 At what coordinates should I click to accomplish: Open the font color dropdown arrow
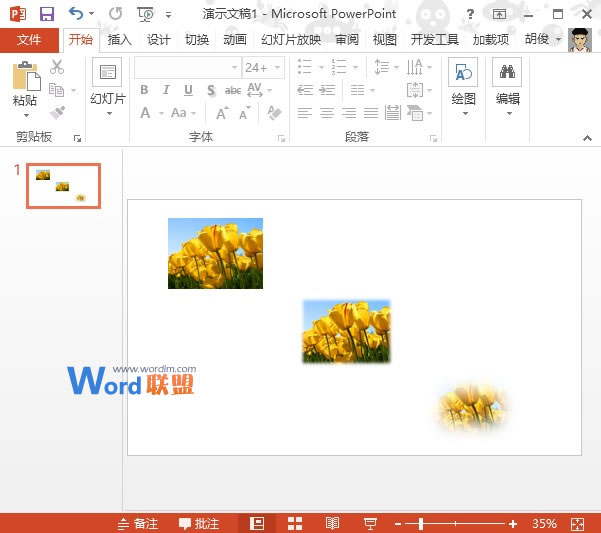coord(161,113)
